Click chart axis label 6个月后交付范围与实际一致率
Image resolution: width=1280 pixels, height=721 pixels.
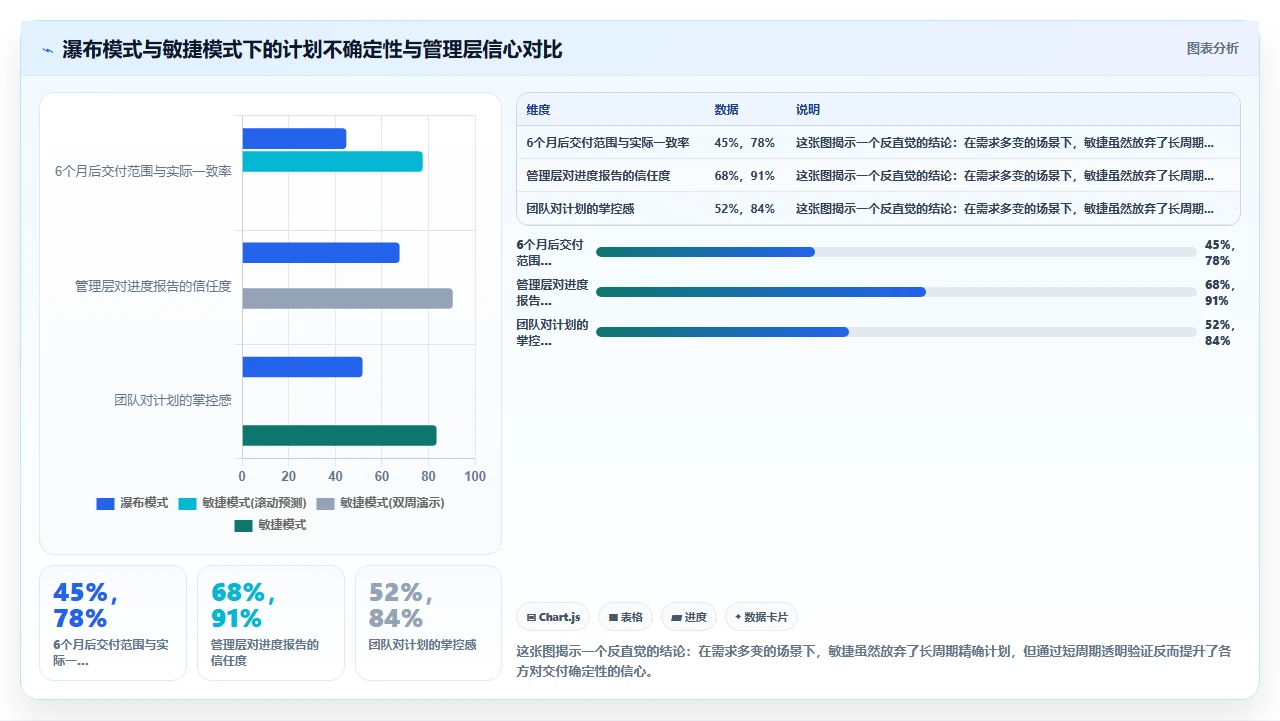click(x=143, y=172)
